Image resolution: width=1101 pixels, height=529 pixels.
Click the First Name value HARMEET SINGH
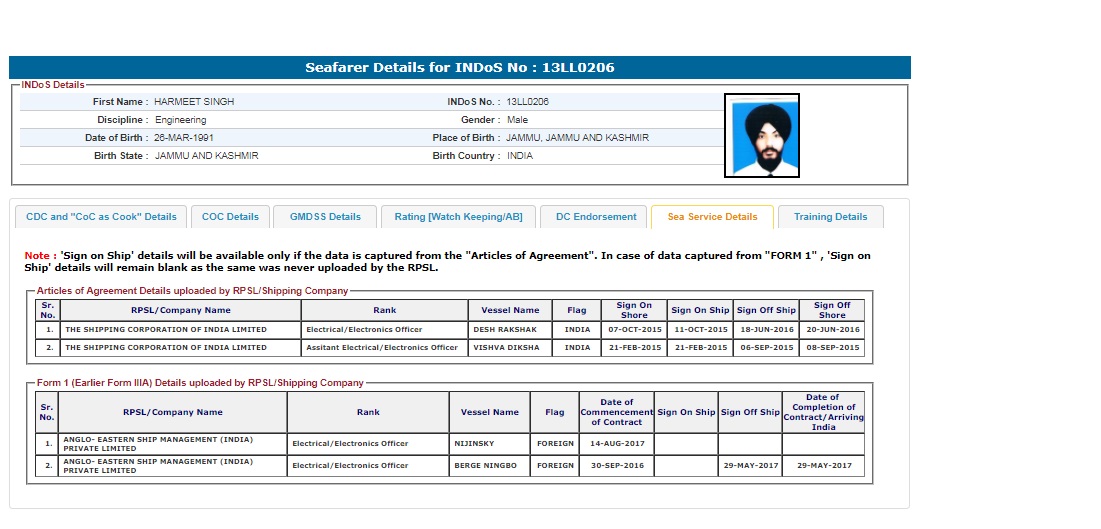[194, 102]
